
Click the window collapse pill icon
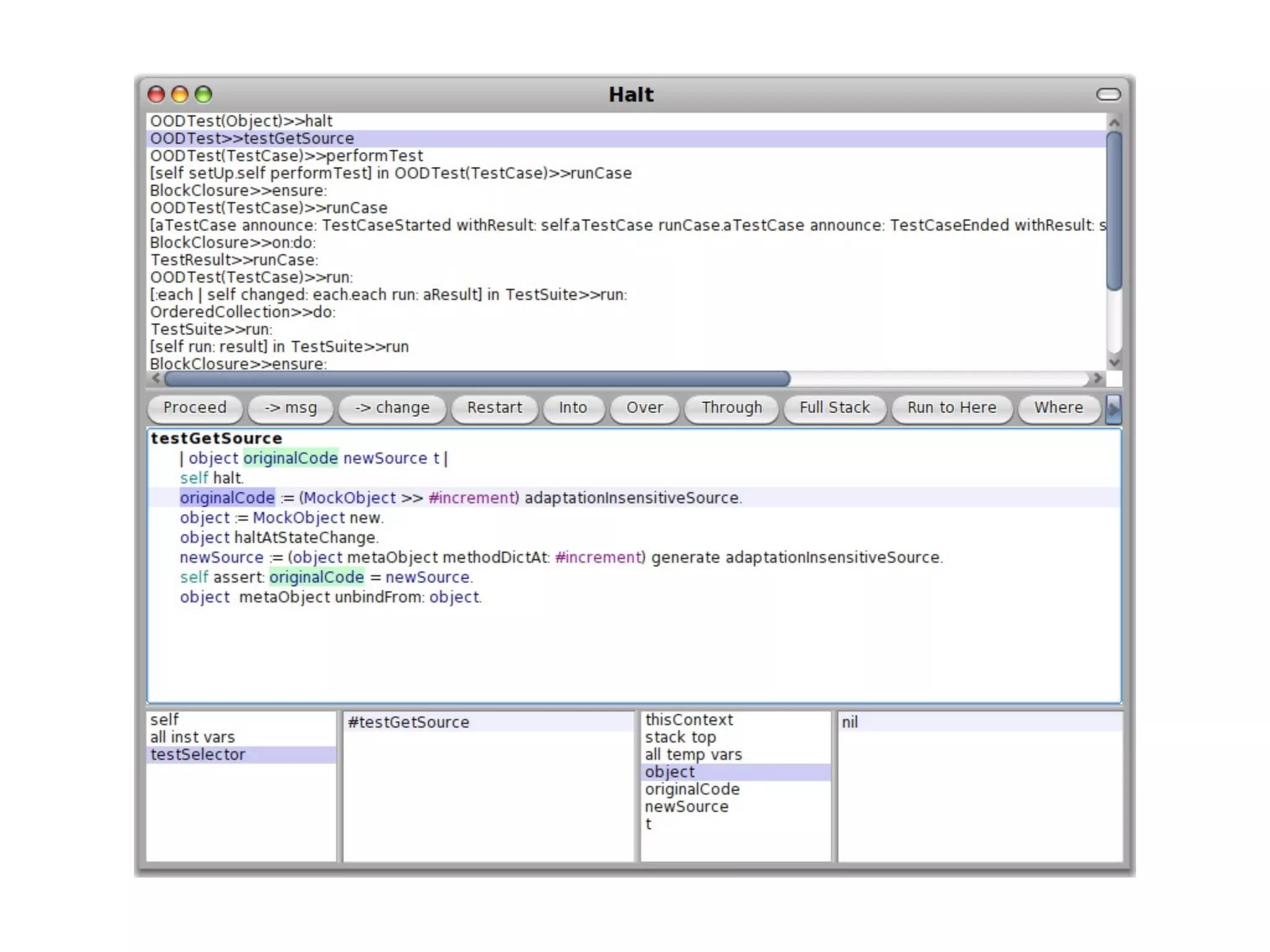(x=1108, y=94)
